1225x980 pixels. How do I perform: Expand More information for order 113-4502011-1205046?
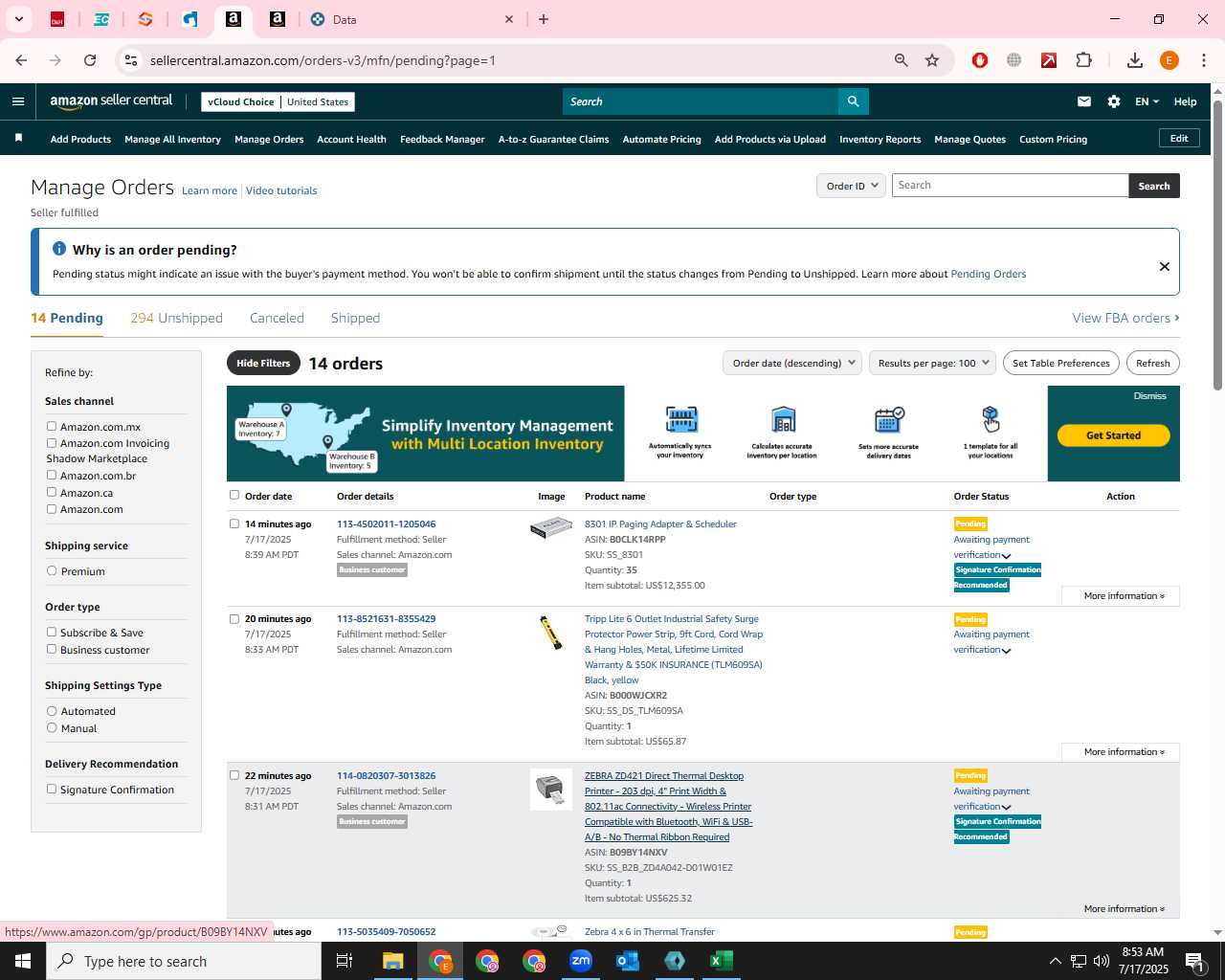pyautogui.click(x=1121, y=596)
